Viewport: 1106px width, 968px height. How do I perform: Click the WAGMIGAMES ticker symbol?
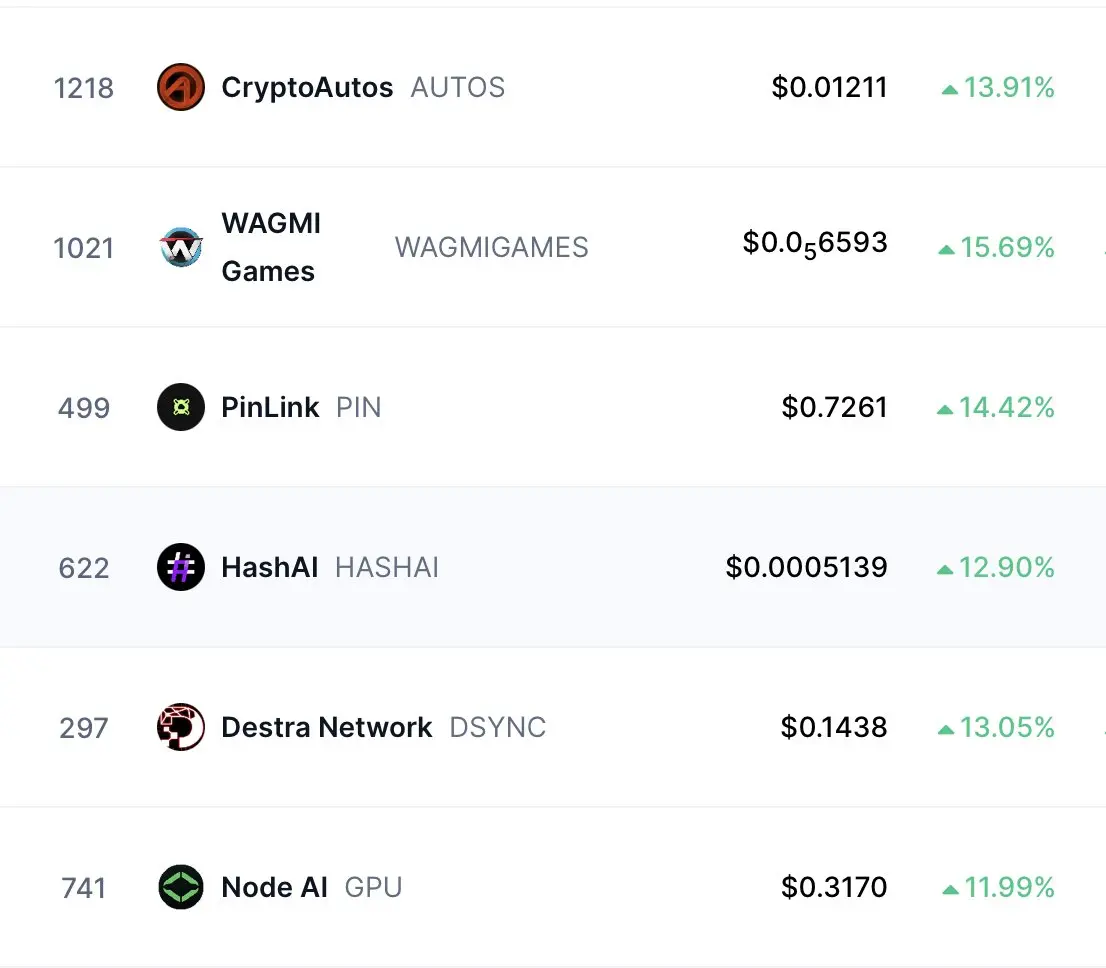(x=492, y=247)
